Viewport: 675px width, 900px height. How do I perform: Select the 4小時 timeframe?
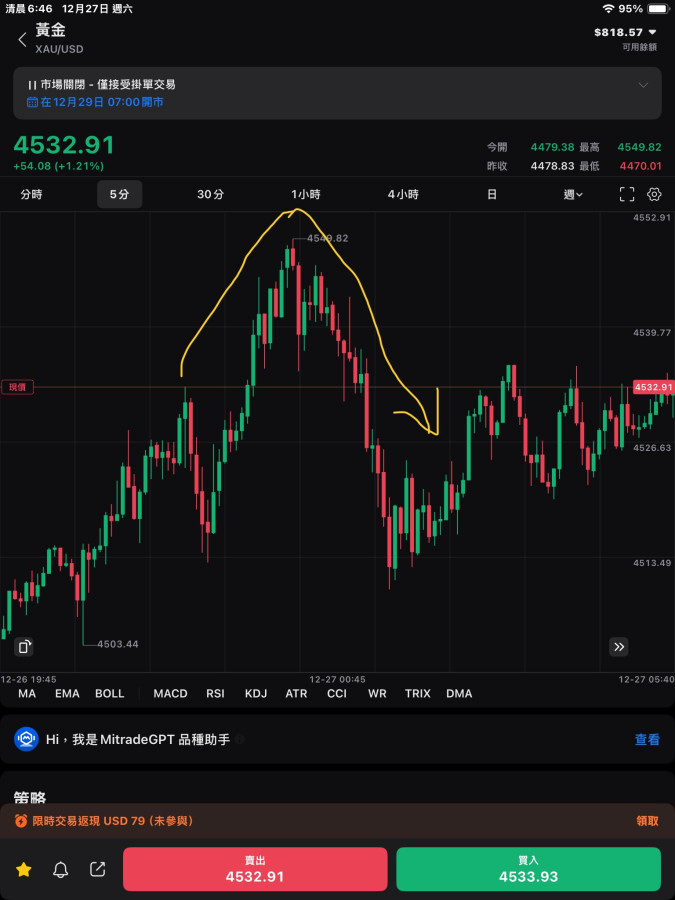(x=403, y=195)
